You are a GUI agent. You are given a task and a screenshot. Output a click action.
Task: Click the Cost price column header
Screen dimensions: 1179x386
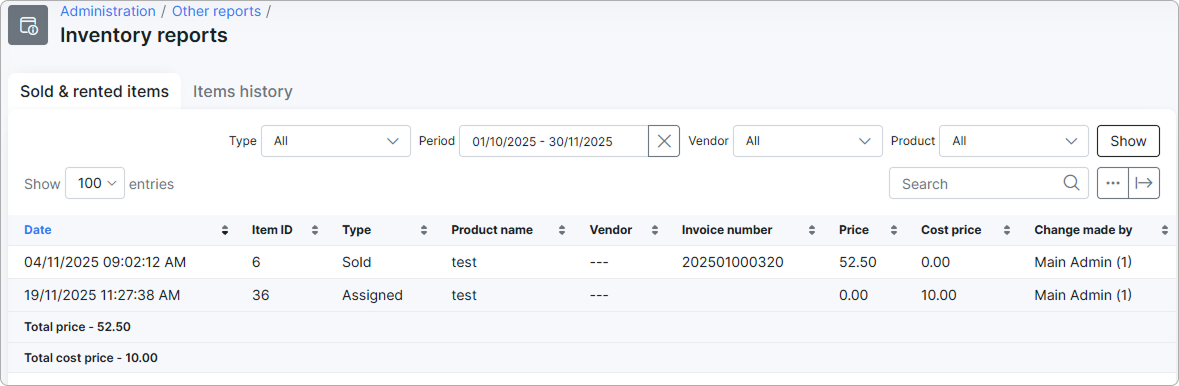tap(951, 230)
